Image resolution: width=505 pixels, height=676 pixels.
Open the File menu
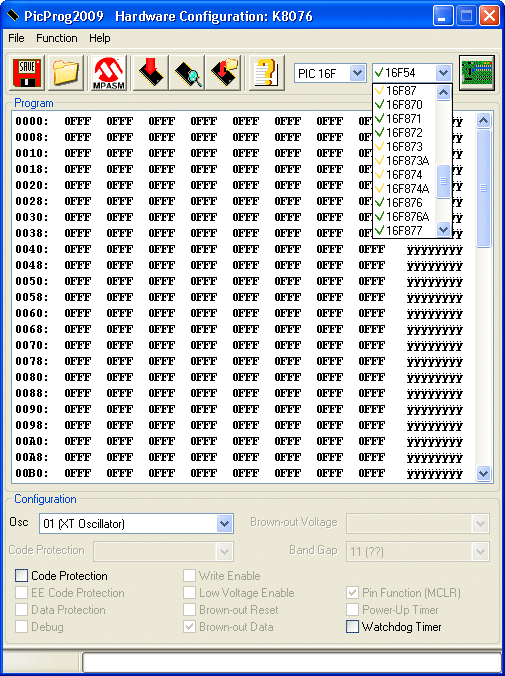click(x=16, y=38)
